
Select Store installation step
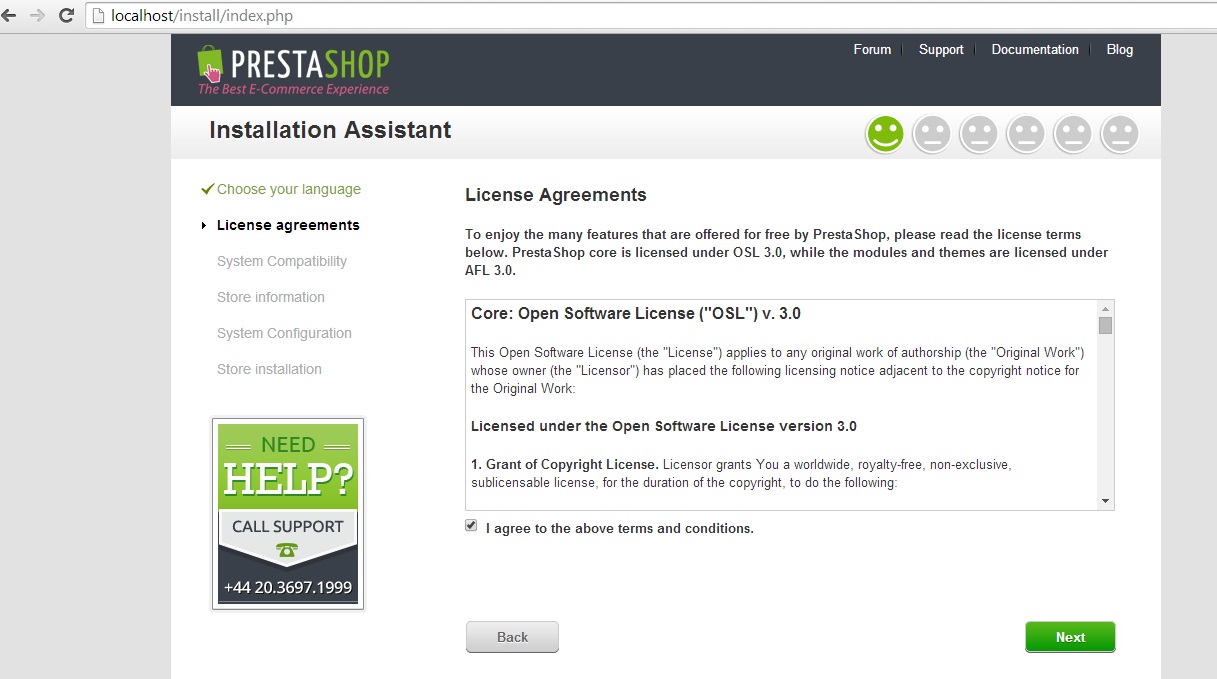pos(269,369)
